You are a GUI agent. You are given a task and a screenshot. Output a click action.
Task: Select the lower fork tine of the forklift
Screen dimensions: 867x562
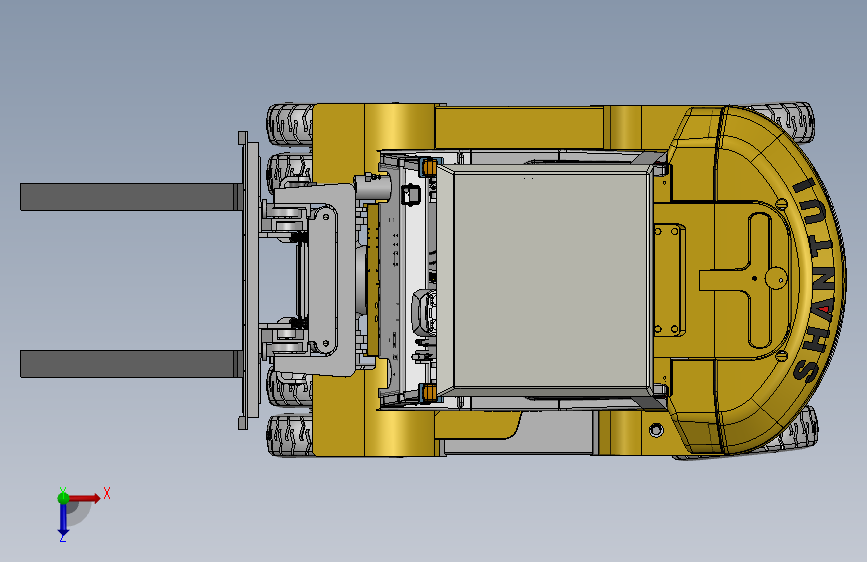(x=131, y=364)
